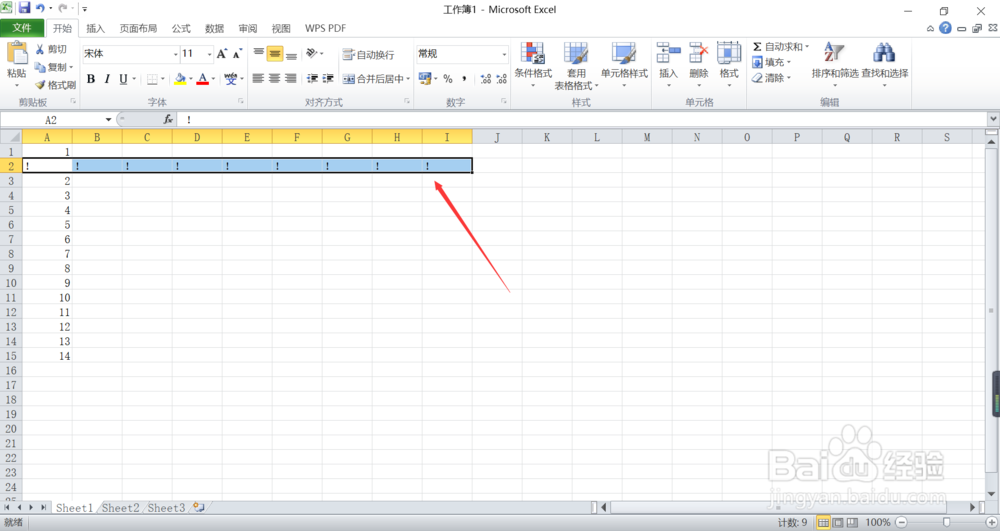This screenshot has height=531, width=1000.
Task: Decrease font size with small A
Action: (x=237, y=54)
